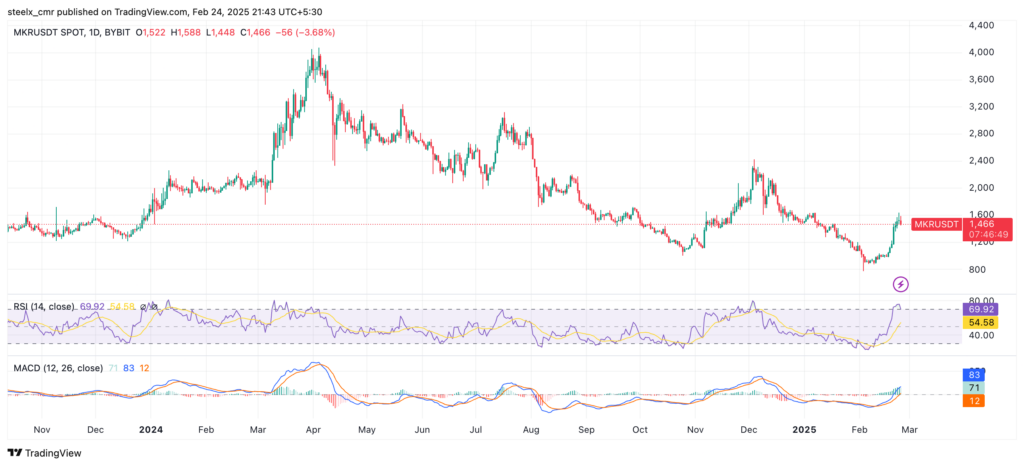The height and width of the screenshot is (466, 1024).
Task: Click the 1,600 price axis label
Action: tap(982, 214)
